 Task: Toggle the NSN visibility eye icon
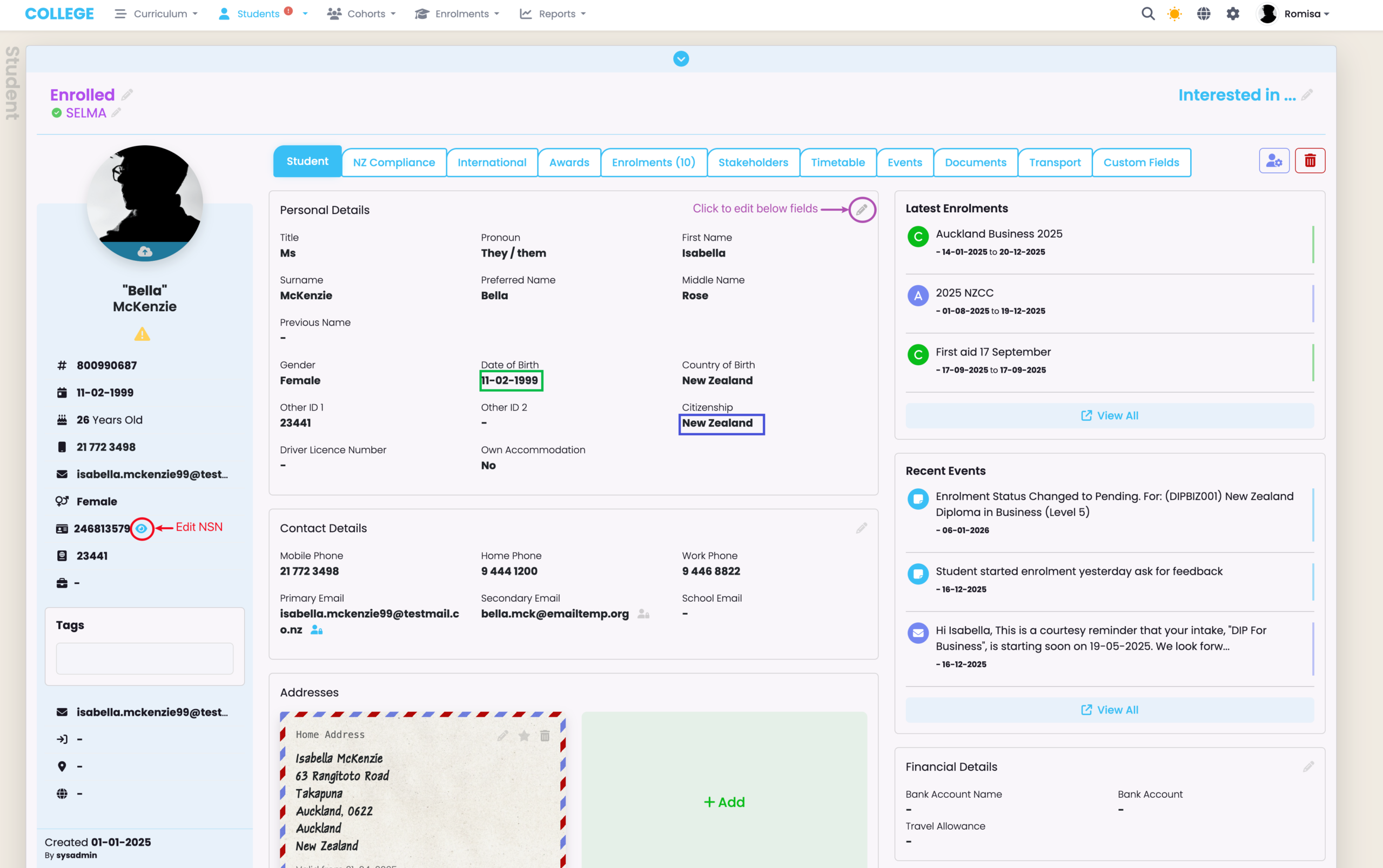[141, 528]
